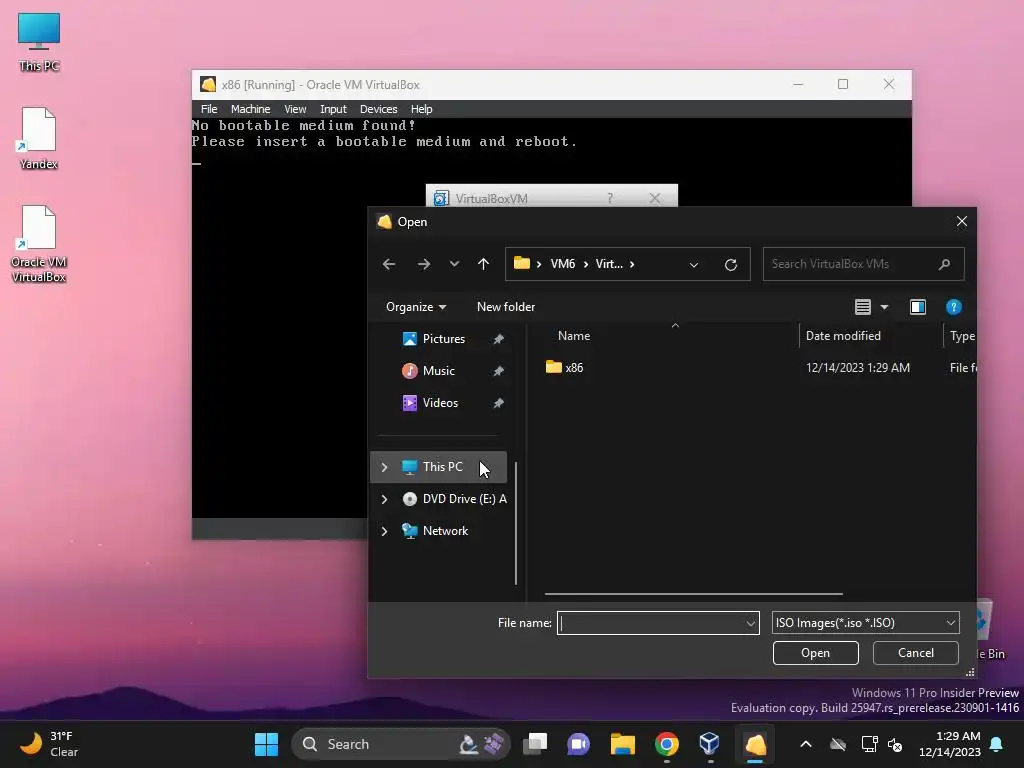Open the dialog help question mark icon
This screenshot has height=768, width=1024.
(x=953, y=307)
